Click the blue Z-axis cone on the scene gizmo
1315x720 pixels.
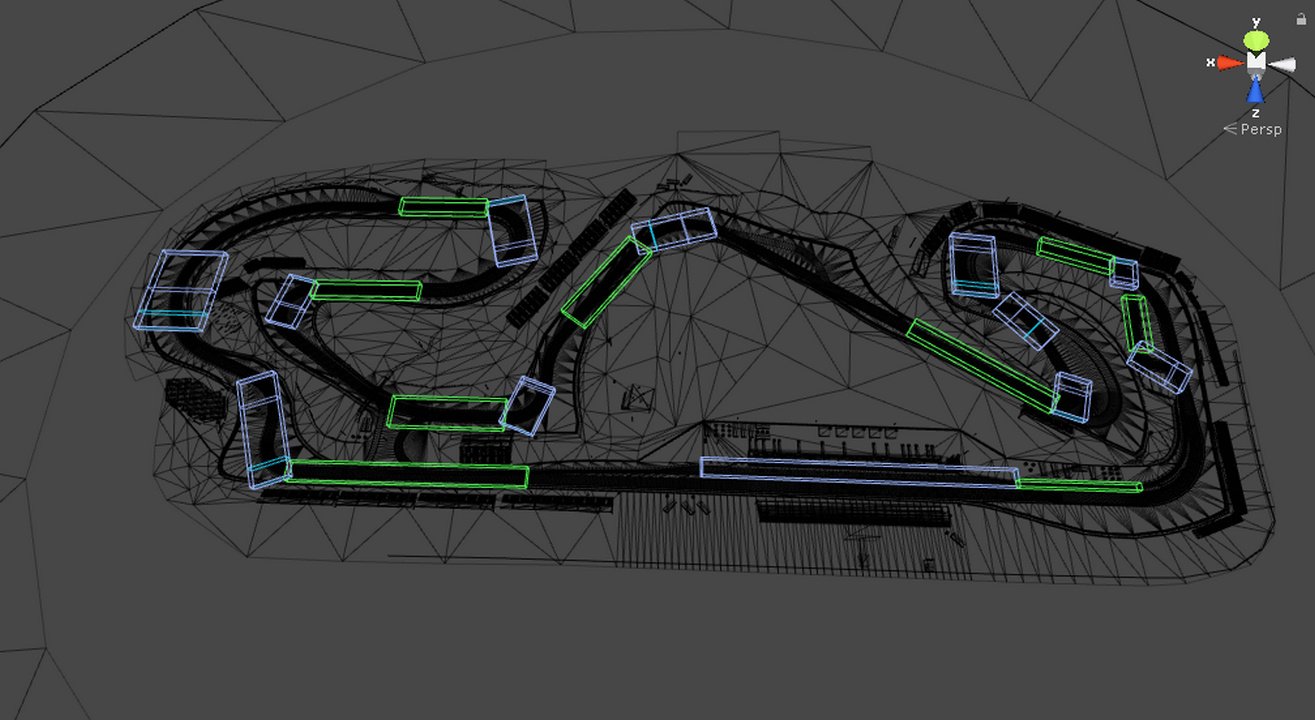1255,88
